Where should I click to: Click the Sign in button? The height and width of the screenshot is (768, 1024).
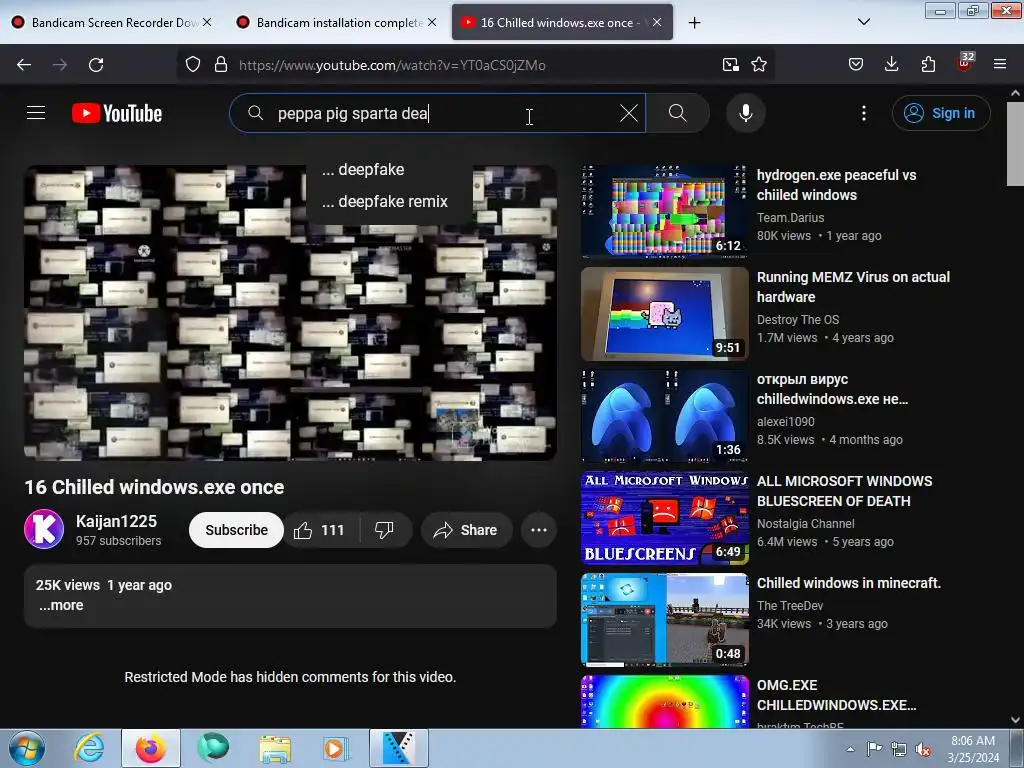(941, 113)
